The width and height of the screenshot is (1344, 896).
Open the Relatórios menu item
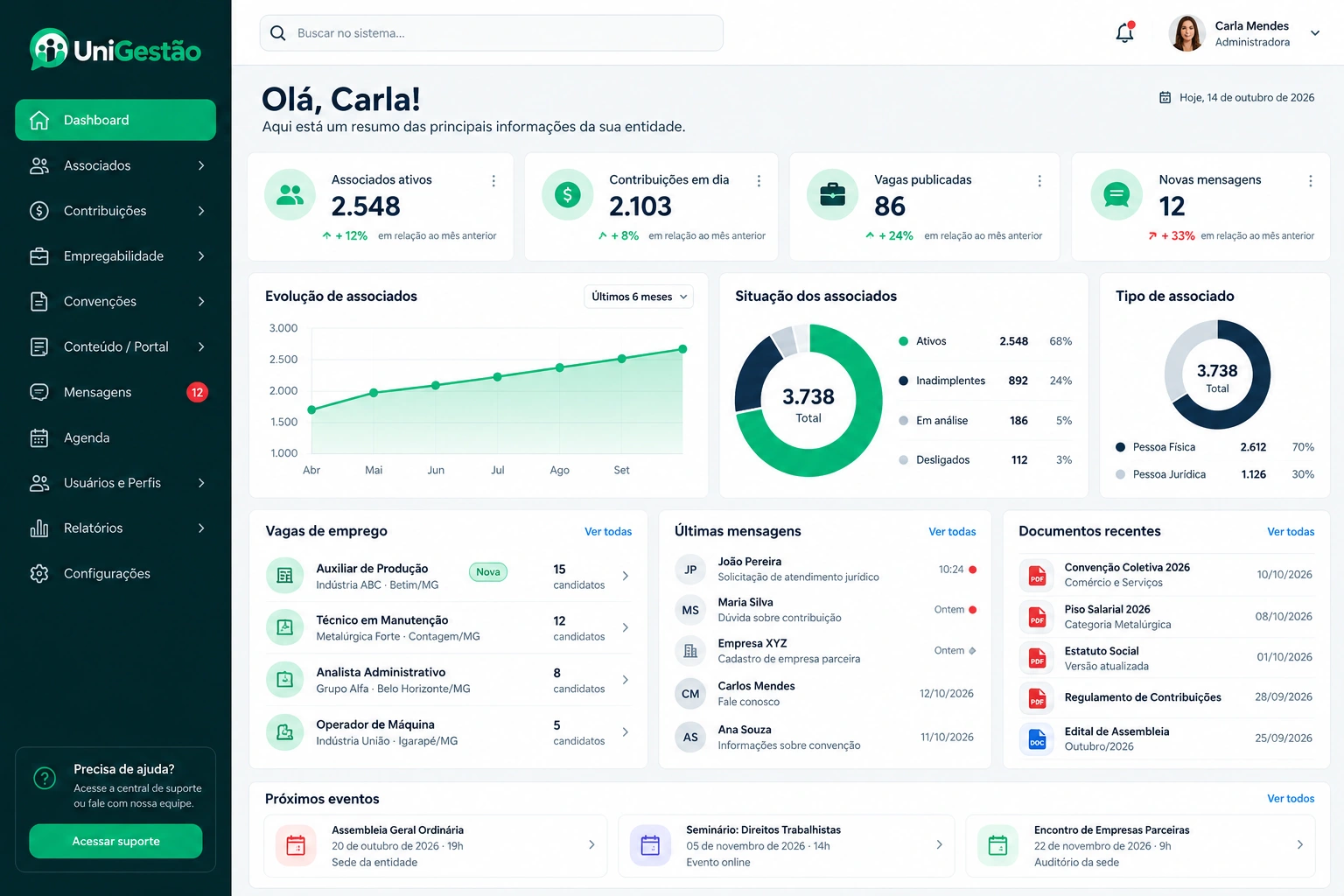[115, 528]
